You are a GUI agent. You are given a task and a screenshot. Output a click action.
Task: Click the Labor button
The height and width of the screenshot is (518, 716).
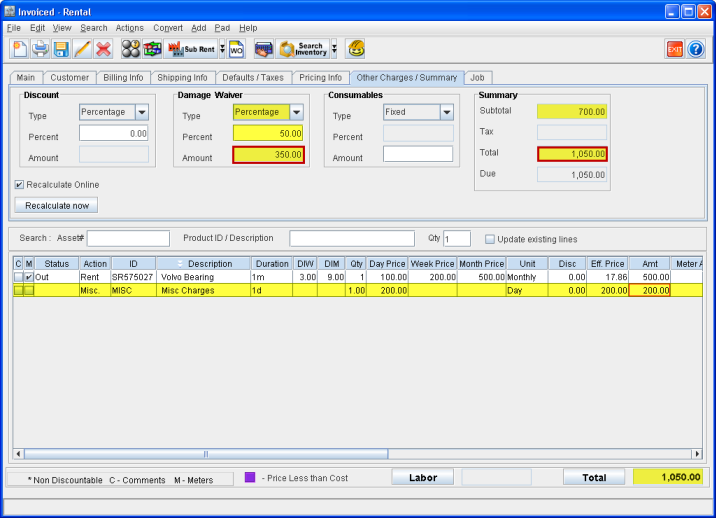(x=423, y=477)
